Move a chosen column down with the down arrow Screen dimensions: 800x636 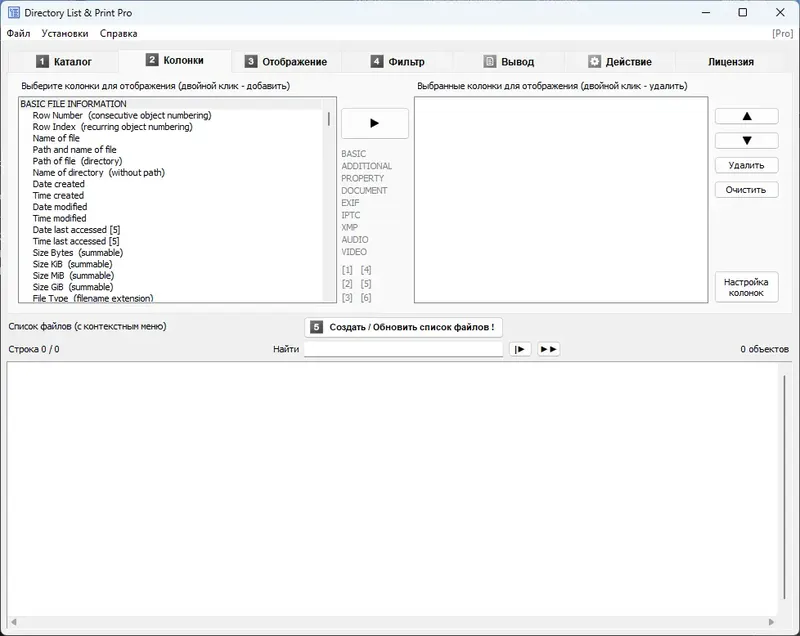pos(745,140)
